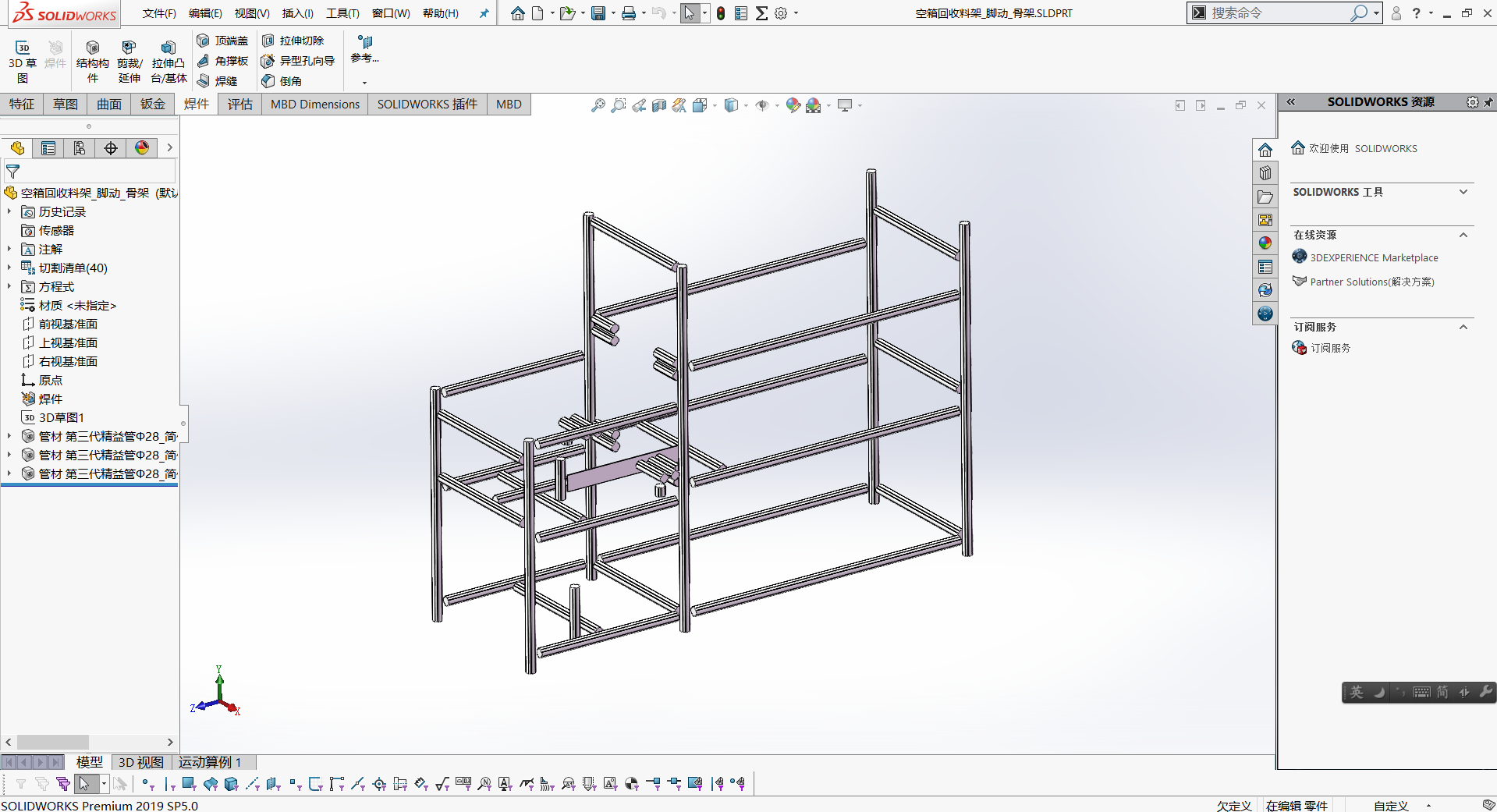Open the Design Library in task pane
The image size is (1497, 812).
pyautogui.click(x=1265, y=173)
